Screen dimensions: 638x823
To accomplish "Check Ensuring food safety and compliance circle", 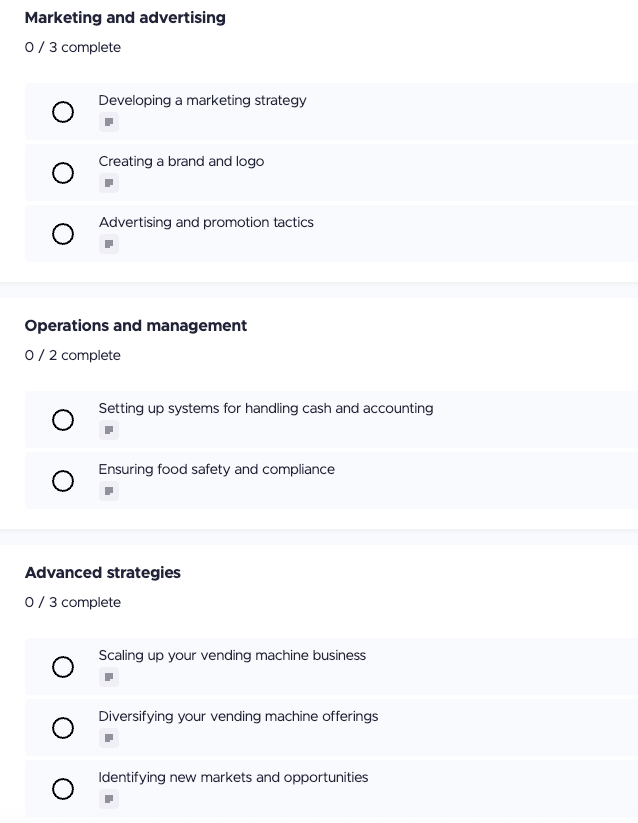I will coord(63,481).
